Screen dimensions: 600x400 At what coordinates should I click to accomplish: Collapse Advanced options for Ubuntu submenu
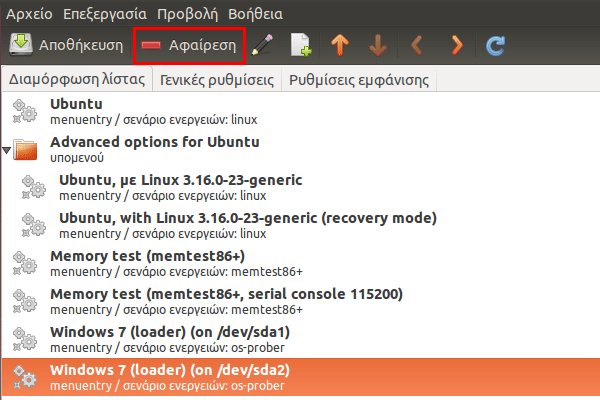point(7,150)
